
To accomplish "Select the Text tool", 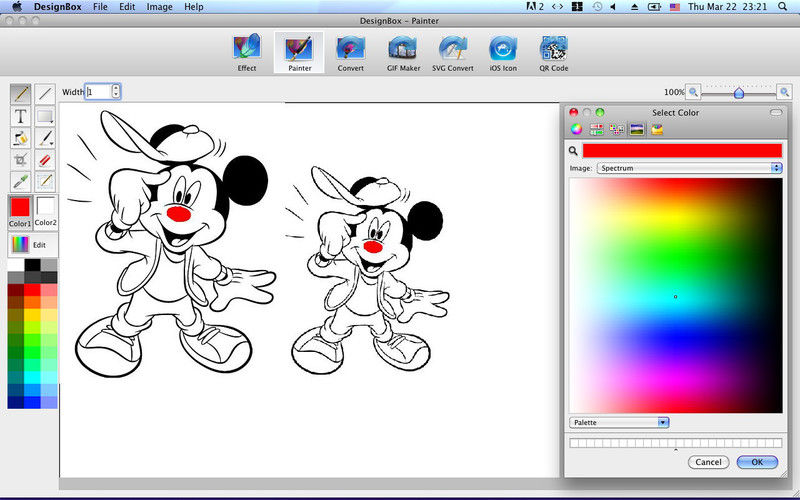I will point(20,116).
